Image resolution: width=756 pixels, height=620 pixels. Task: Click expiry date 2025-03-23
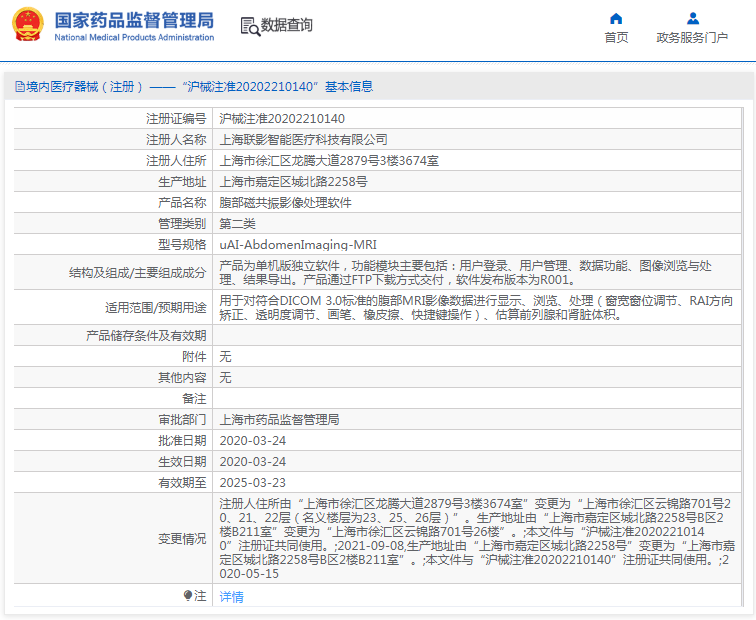pyautogui.click(x=253, y=483)
